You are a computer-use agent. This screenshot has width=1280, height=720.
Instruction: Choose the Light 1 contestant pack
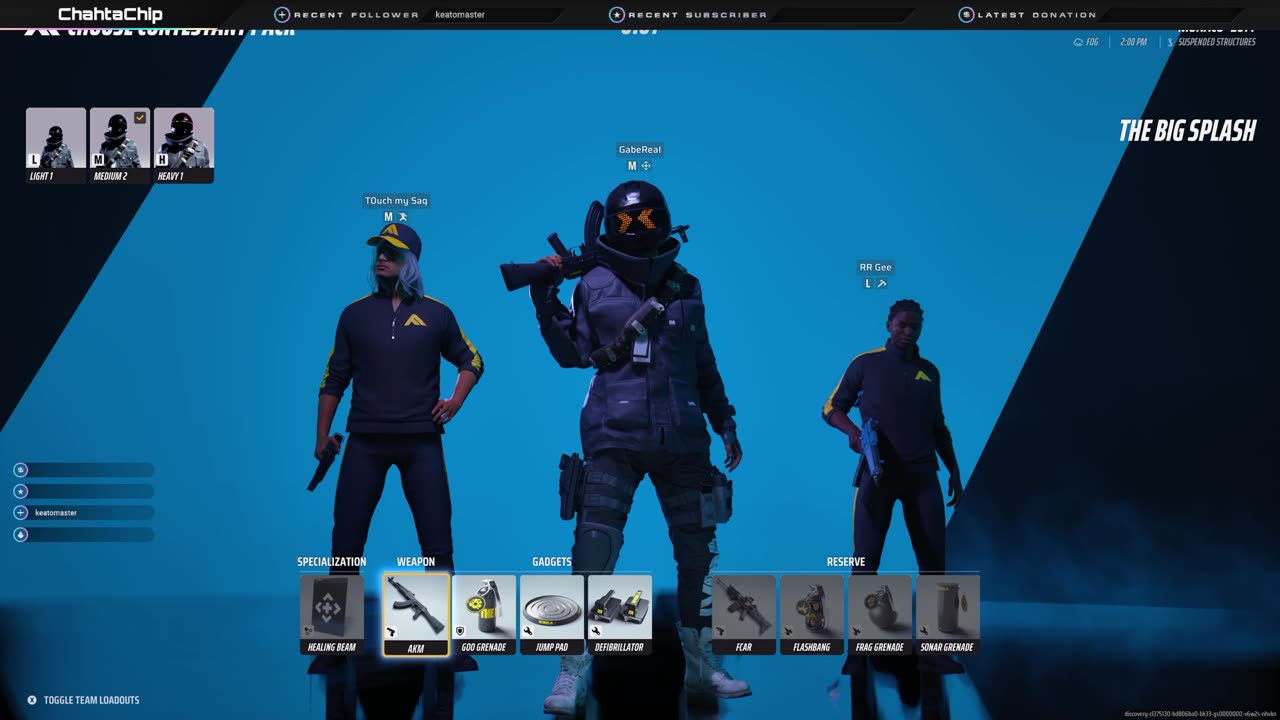[56, 145]
